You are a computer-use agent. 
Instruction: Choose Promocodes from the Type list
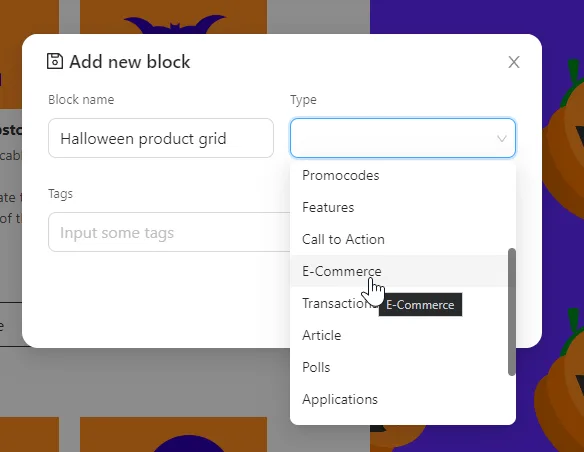(403, 175)
